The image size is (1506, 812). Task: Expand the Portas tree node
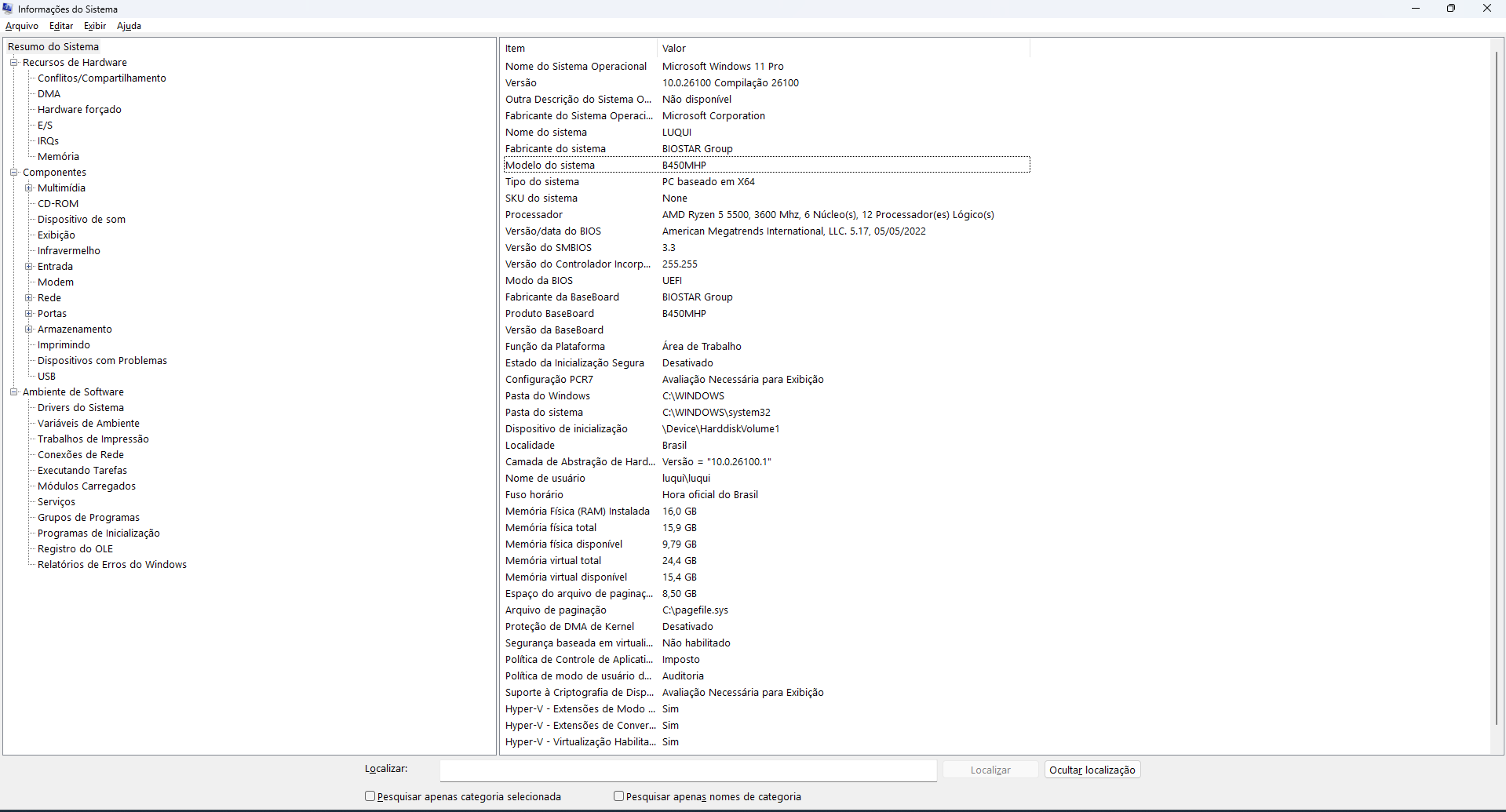28,314
